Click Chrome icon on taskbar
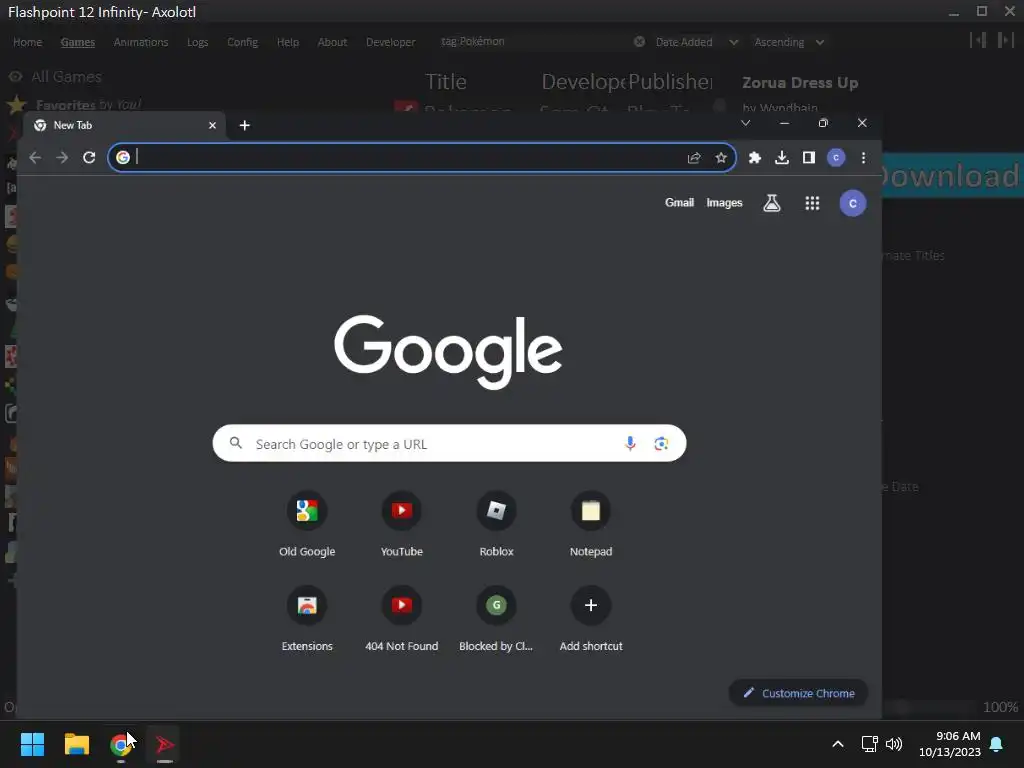This screenshot has height=768, width=1024. click(x=121, y=744)
